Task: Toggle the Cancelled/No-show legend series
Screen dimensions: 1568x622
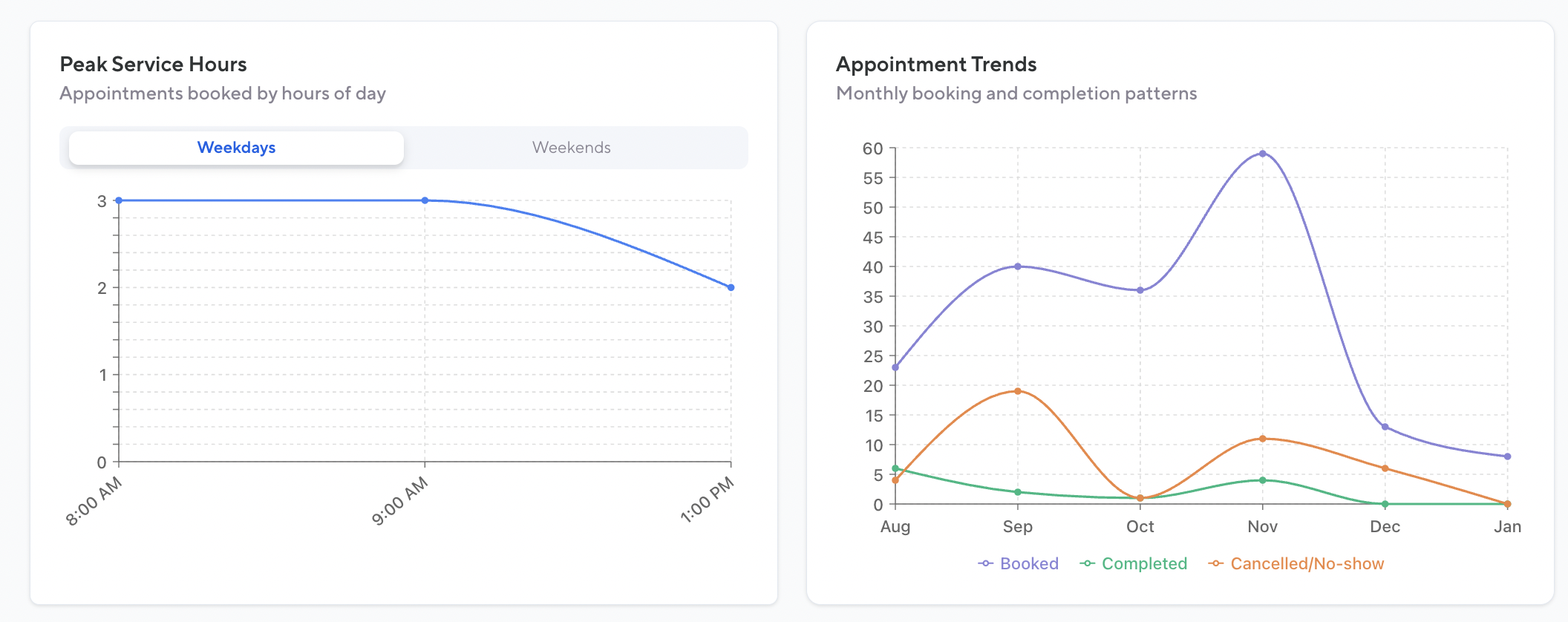Action: pyautogui.click(x=1307, y=563)
